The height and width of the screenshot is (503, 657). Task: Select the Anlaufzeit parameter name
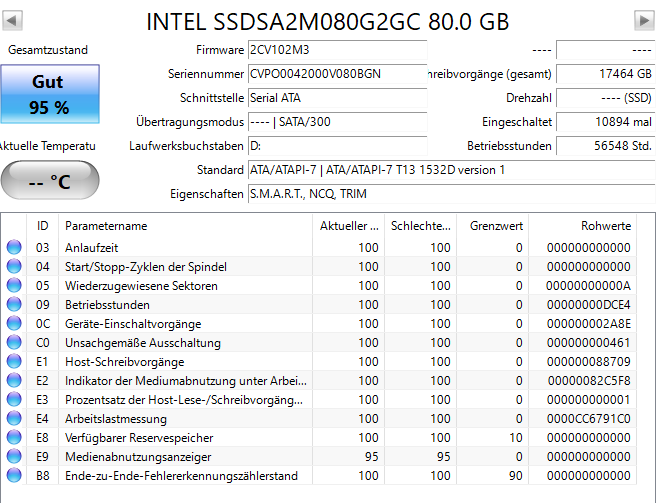coord(91,248)
